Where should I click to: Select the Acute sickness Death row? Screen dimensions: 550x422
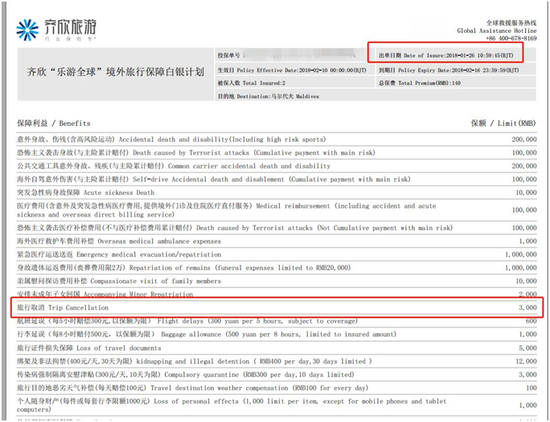coord(277,193)
